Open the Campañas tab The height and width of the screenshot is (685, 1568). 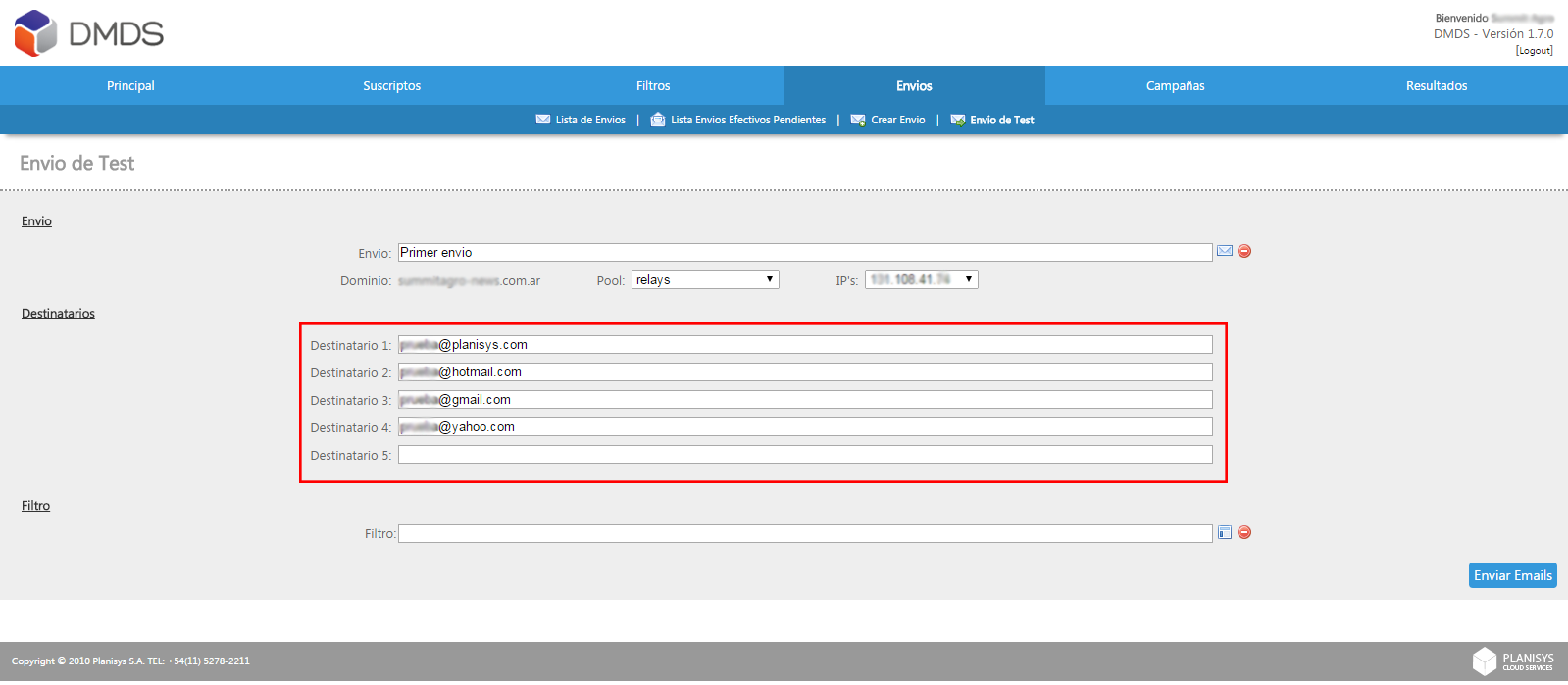[1176, 86]
